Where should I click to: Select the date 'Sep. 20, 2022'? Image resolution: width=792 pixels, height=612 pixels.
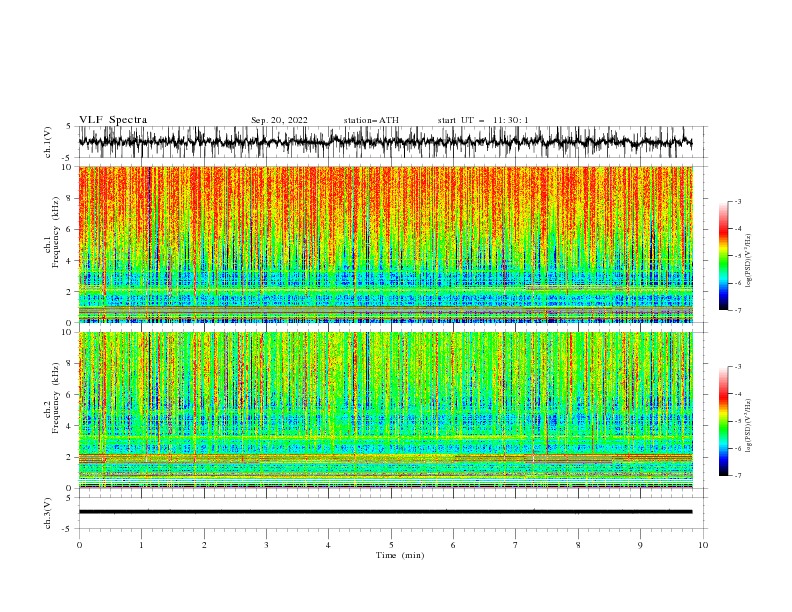tap(279, 120)
